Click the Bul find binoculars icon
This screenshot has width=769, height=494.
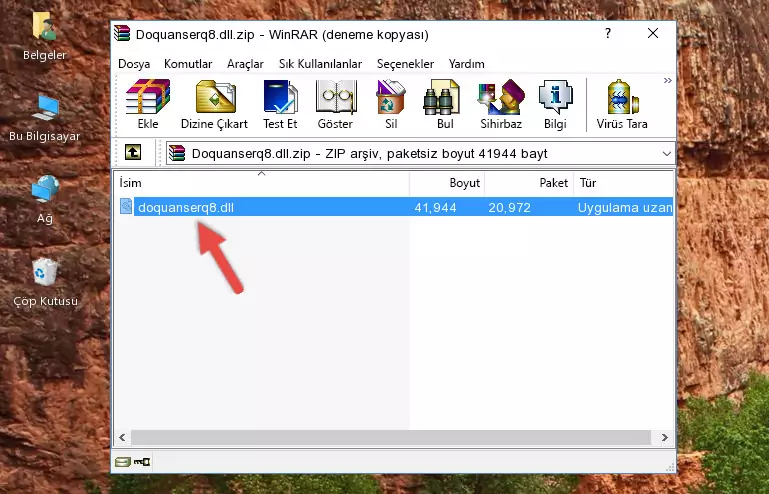[441, 97]
